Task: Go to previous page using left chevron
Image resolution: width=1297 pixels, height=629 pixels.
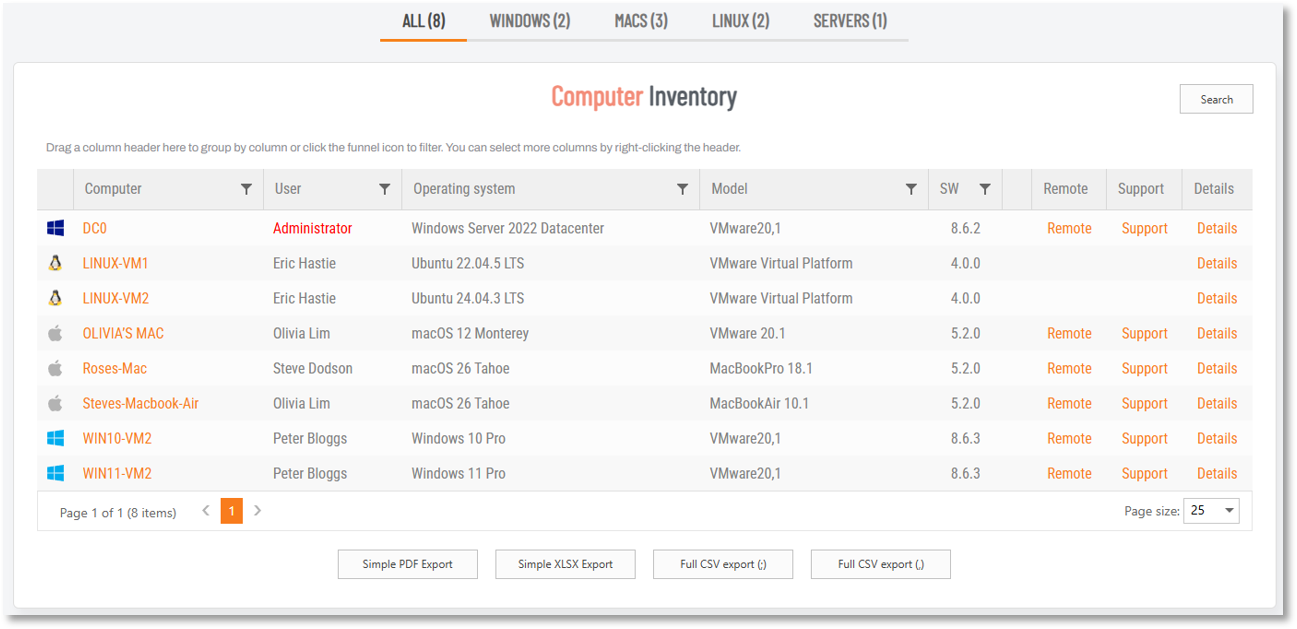Action: click(206, 511)
